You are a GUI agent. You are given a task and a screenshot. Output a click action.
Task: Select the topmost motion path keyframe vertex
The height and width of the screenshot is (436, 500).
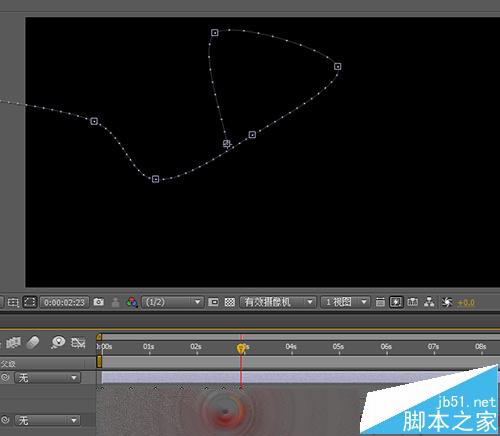pos(215,33)
